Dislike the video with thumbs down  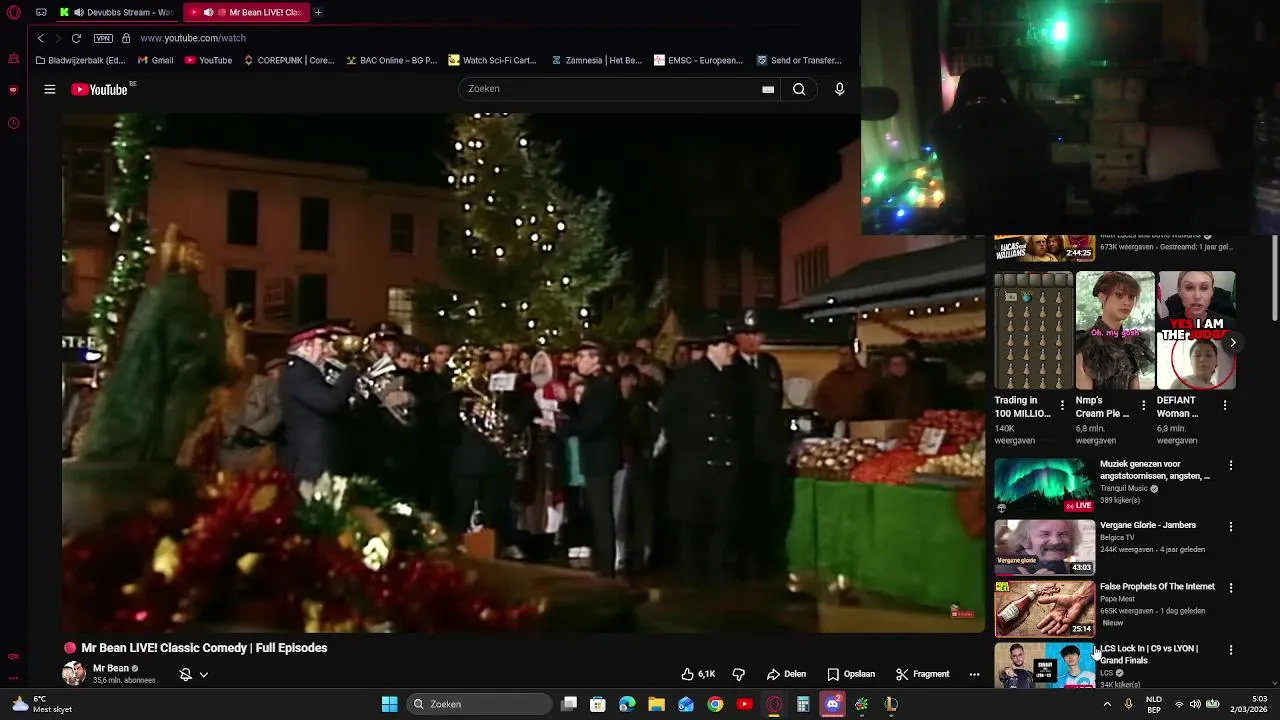pos(739,674)
